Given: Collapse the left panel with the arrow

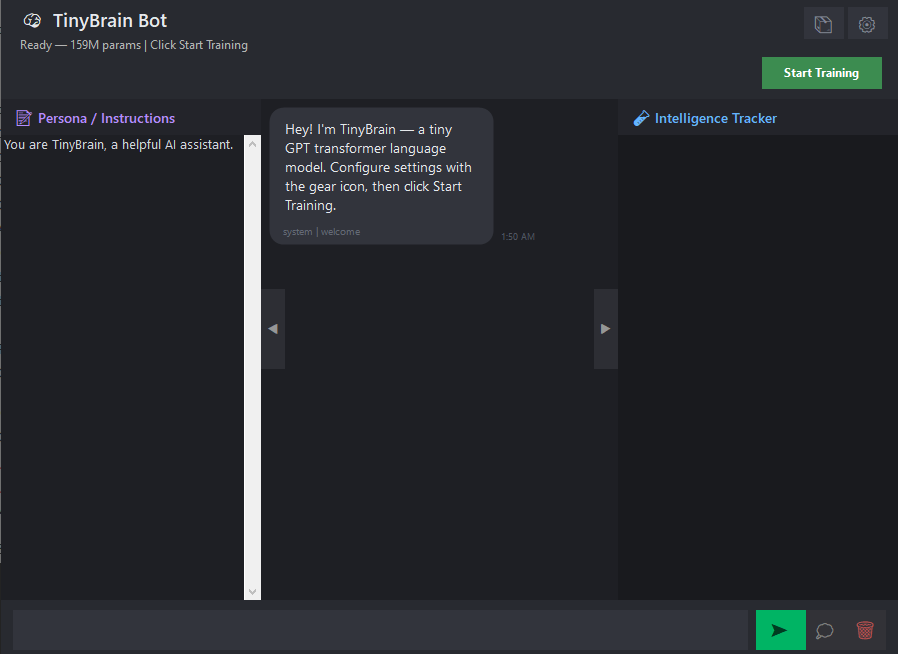Looking at the screenshot, I should [x=273, y=328].
